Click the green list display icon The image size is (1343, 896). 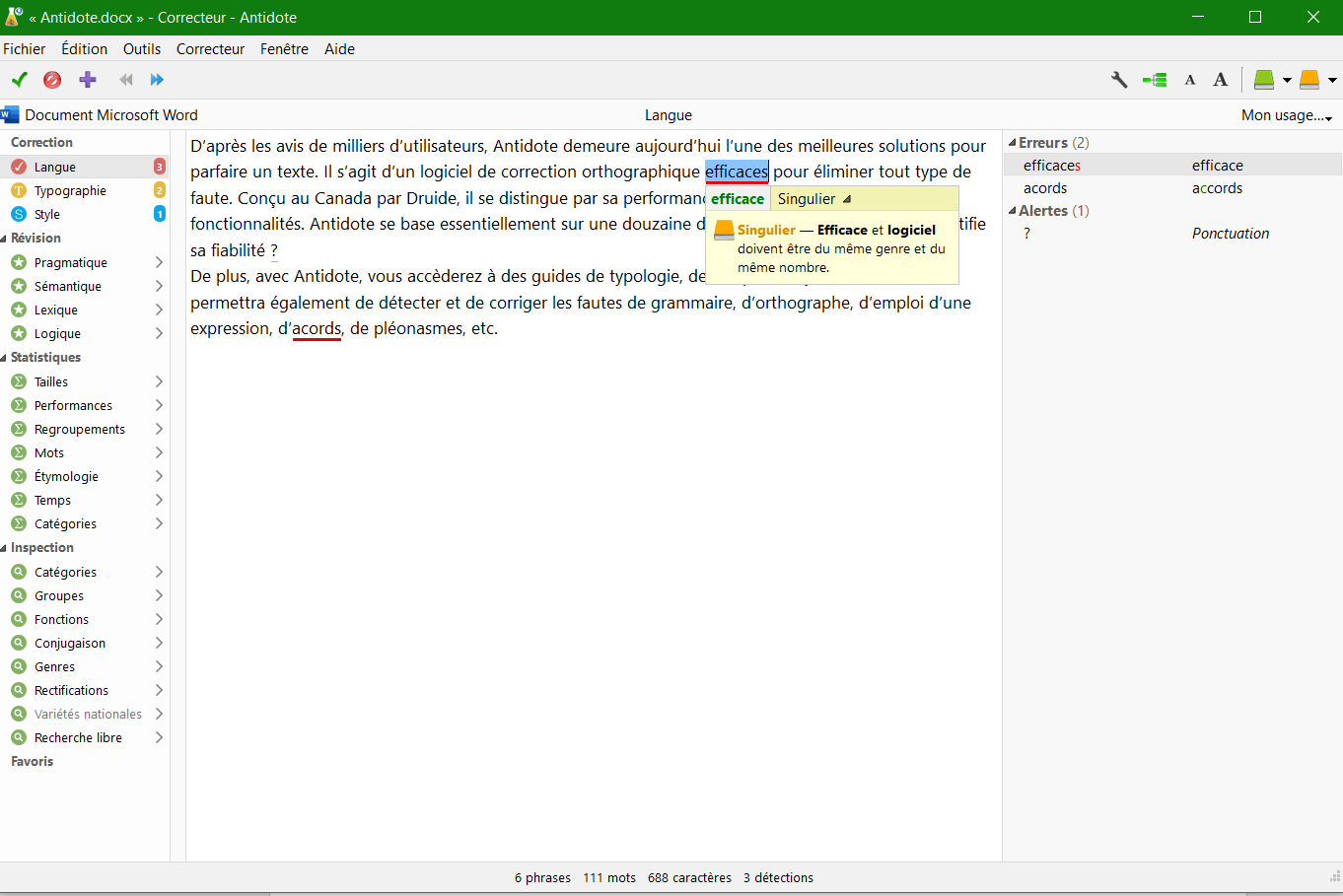1155,80
